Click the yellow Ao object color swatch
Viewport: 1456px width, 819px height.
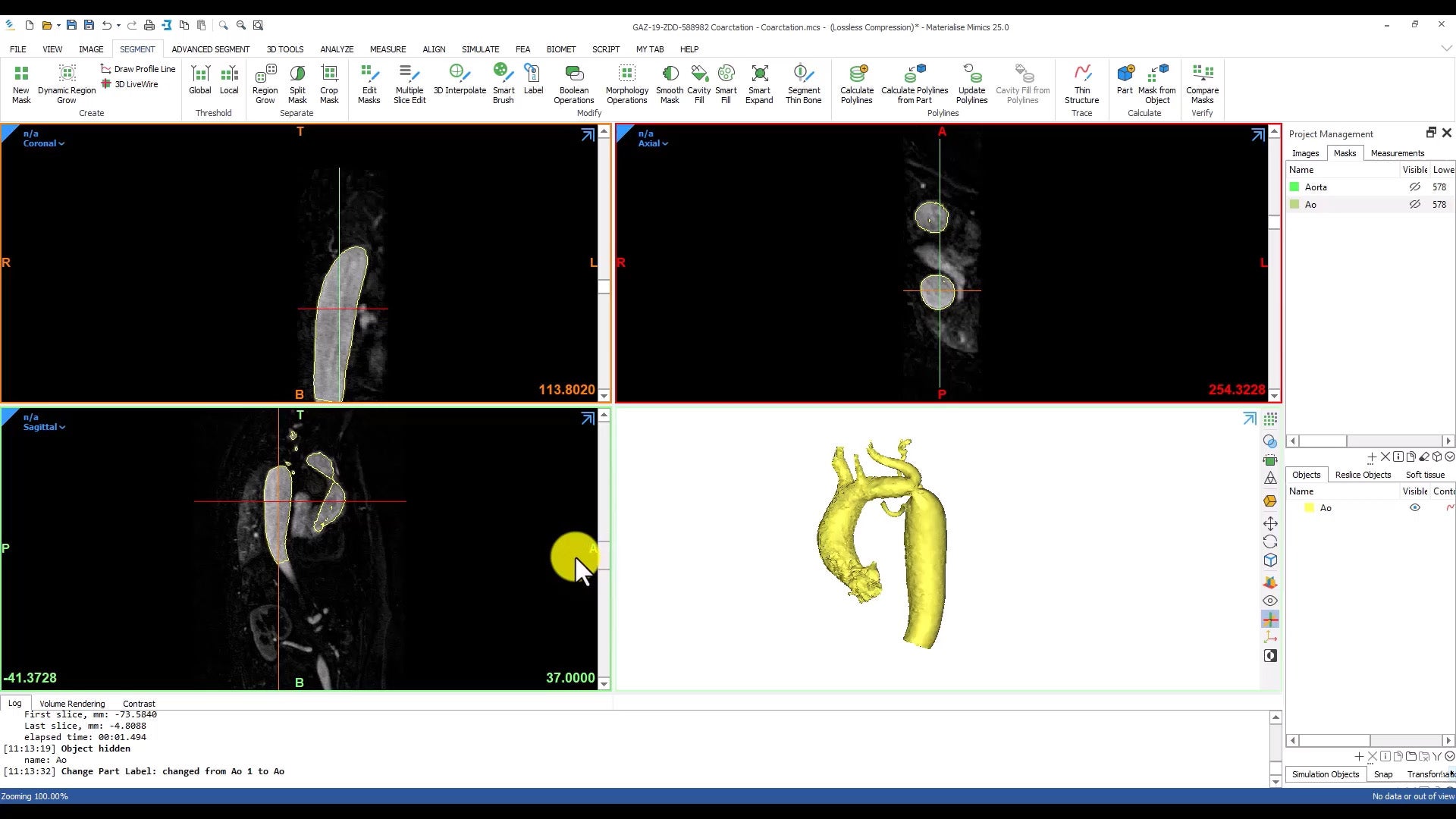pos(1309,508)
